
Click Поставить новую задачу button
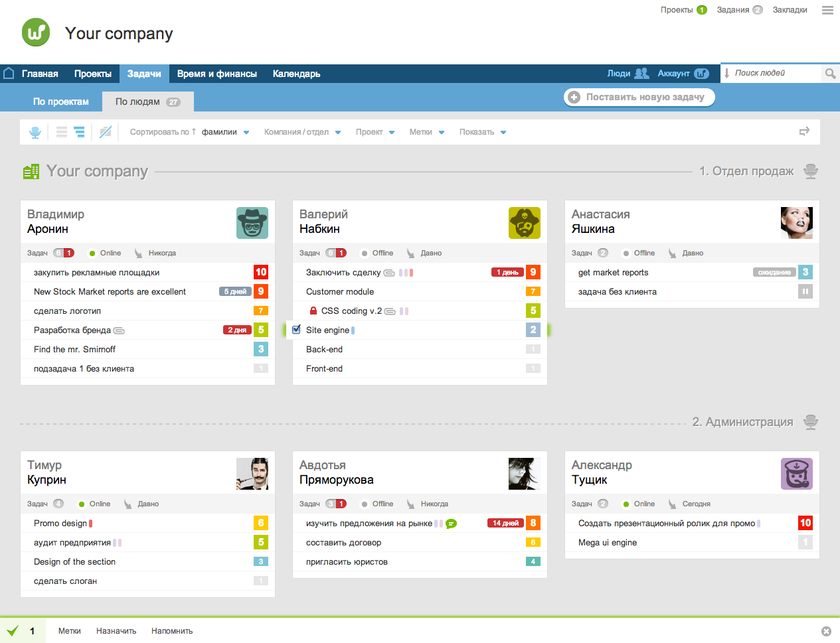point(639,97)
